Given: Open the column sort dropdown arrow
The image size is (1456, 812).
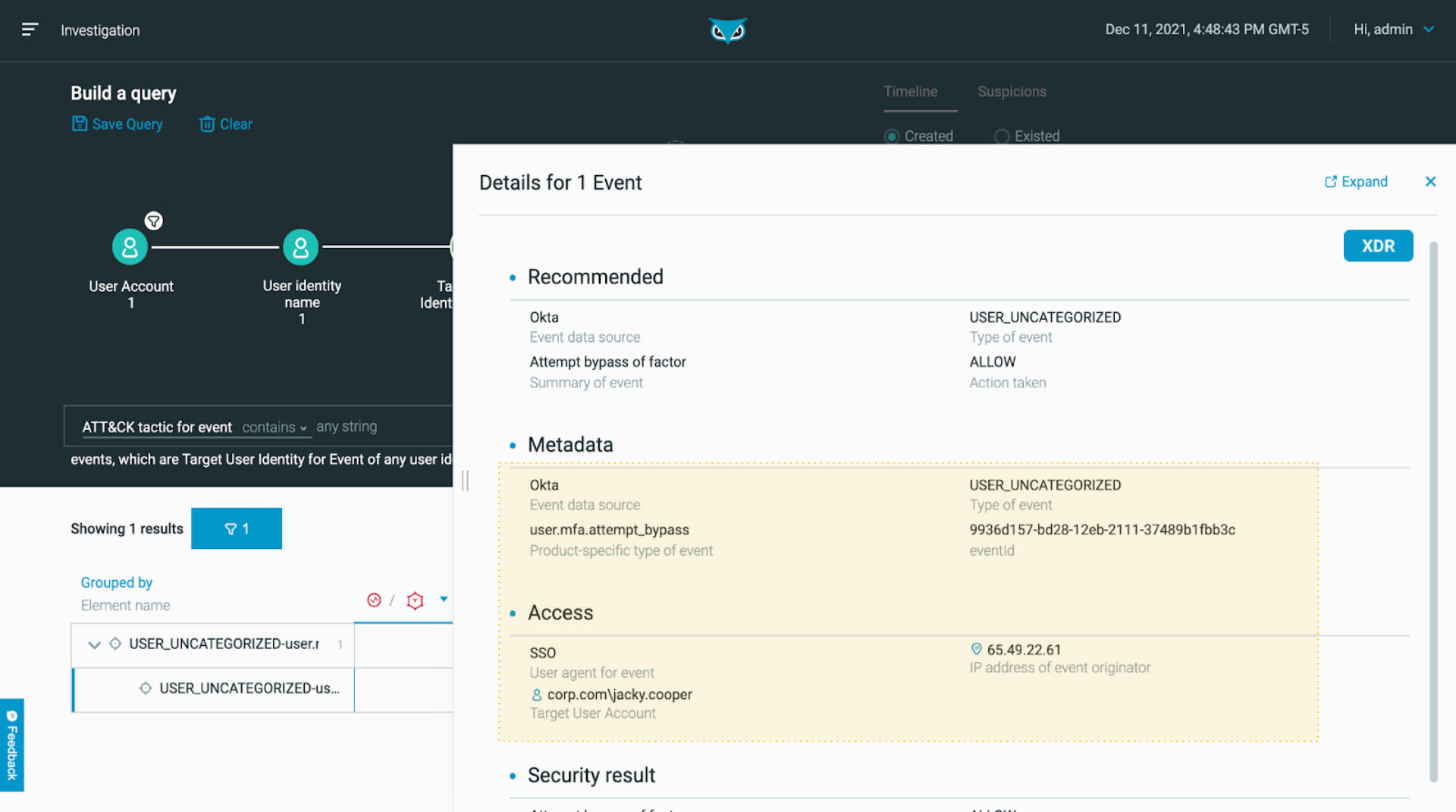Looking at the screenshot, I should [444, 599].
